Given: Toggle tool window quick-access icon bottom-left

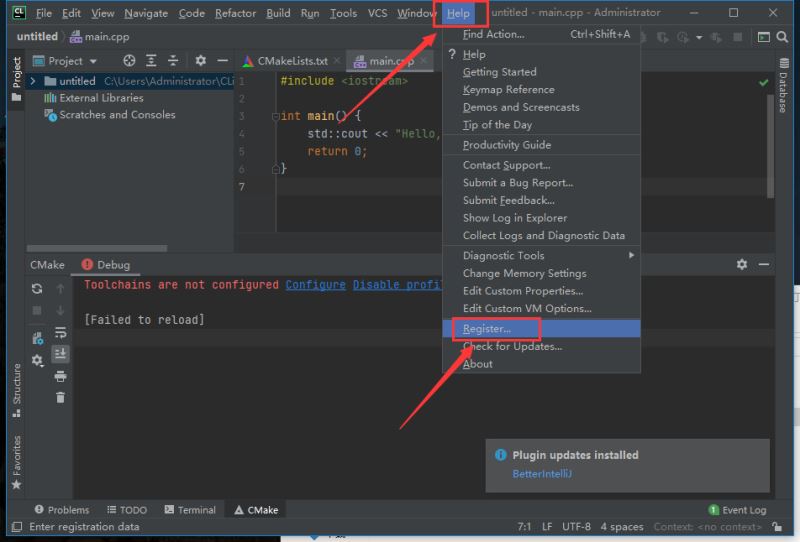Looking at the screenshot, I should tap(17, 527).
